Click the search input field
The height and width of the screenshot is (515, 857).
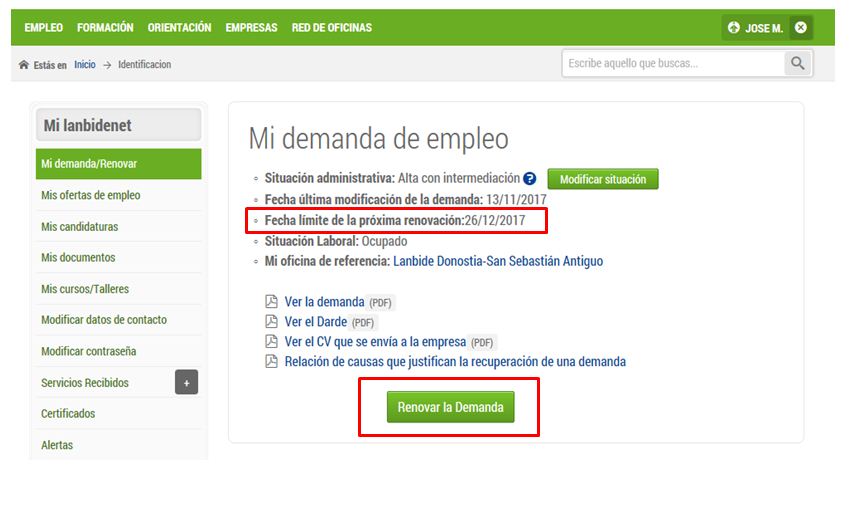pyautogui.click(x=671, y=64)
